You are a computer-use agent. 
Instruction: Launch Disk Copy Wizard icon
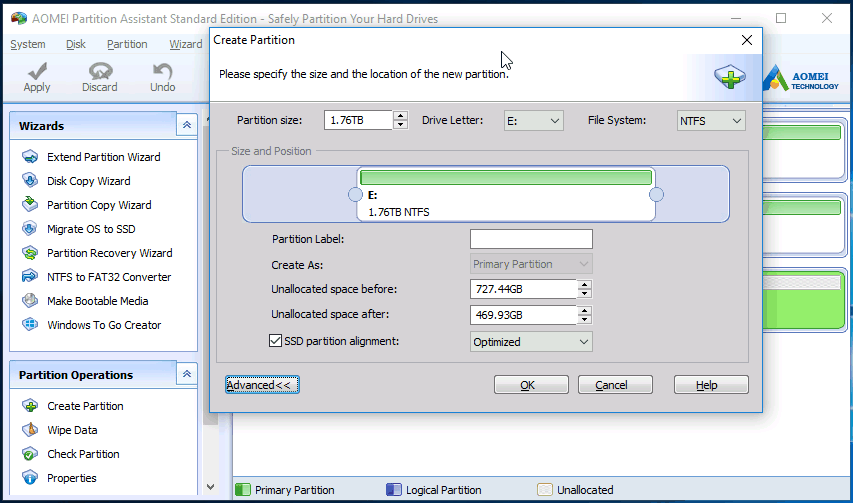30,181
